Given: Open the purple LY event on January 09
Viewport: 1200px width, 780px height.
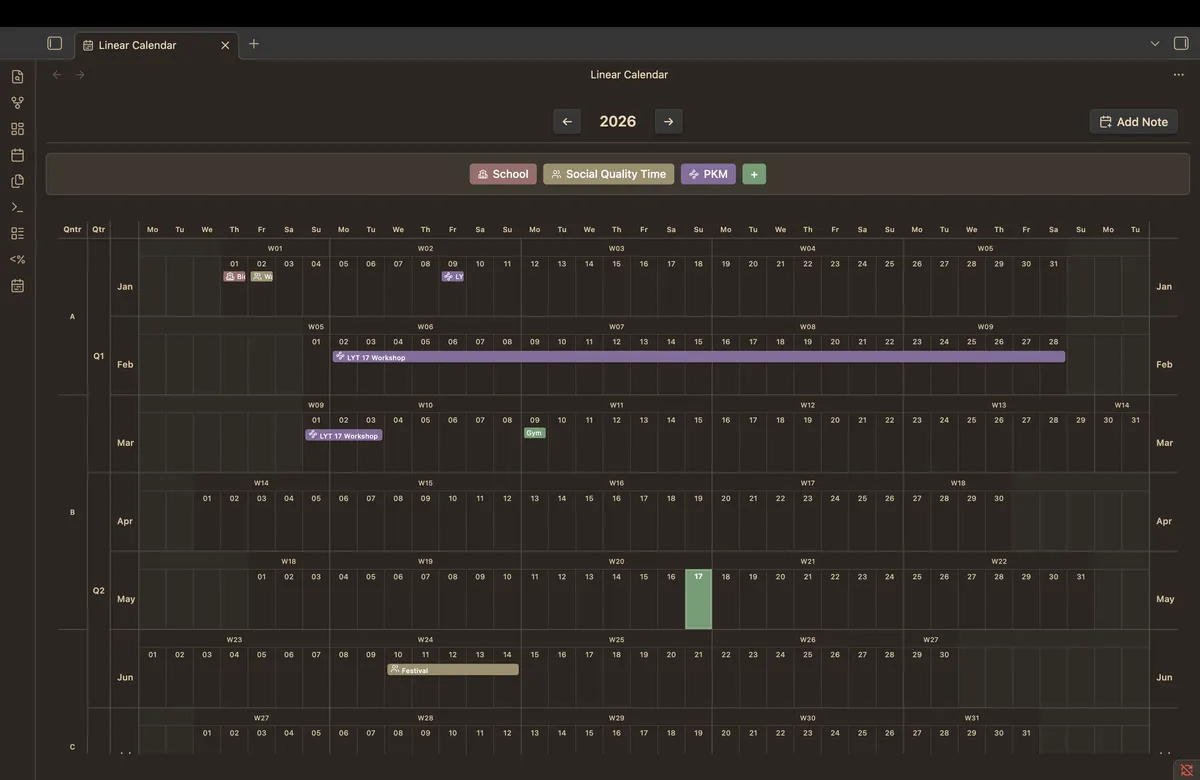Looking at the screenshot, I should (453, 276).
